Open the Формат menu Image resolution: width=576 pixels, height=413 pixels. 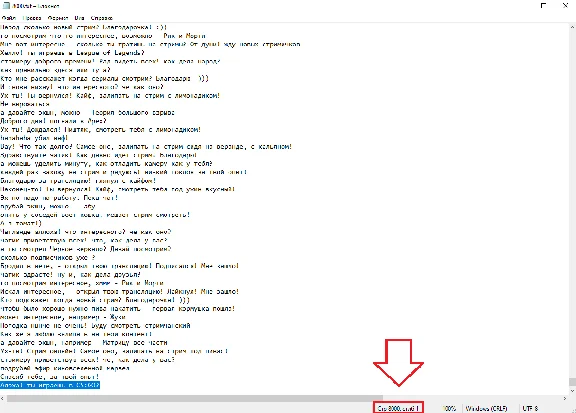tap(58, 18)
